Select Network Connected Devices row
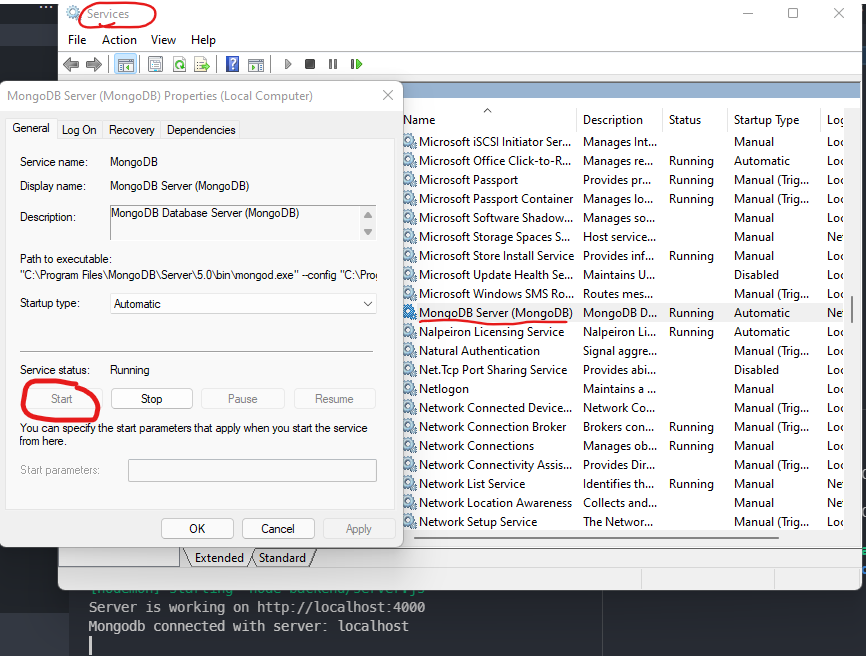This screenshot has height=656, width=866. pyautogui.click(x=622, y=408)
